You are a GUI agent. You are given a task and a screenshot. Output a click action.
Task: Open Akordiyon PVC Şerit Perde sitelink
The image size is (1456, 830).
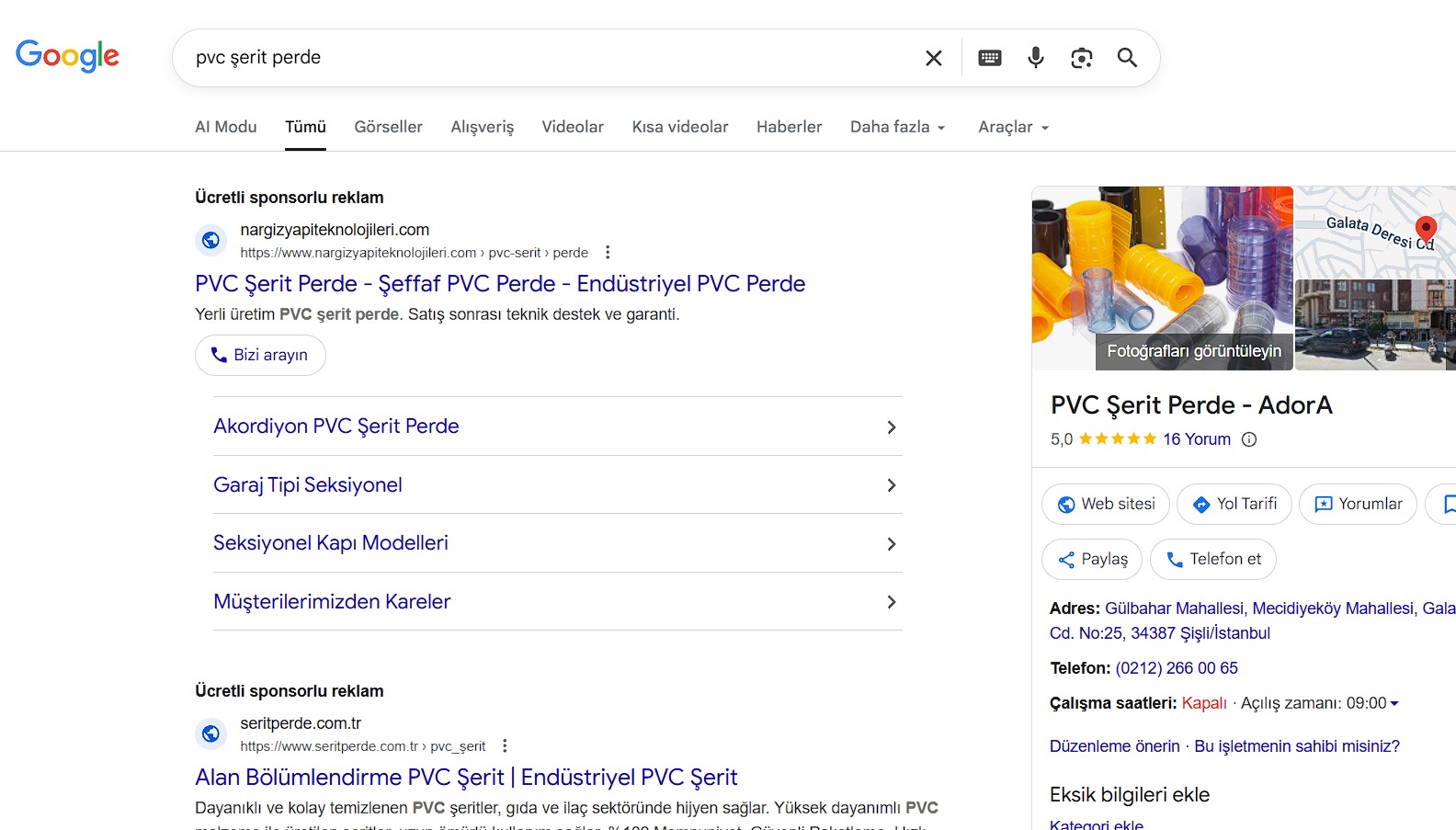point(336,426)
